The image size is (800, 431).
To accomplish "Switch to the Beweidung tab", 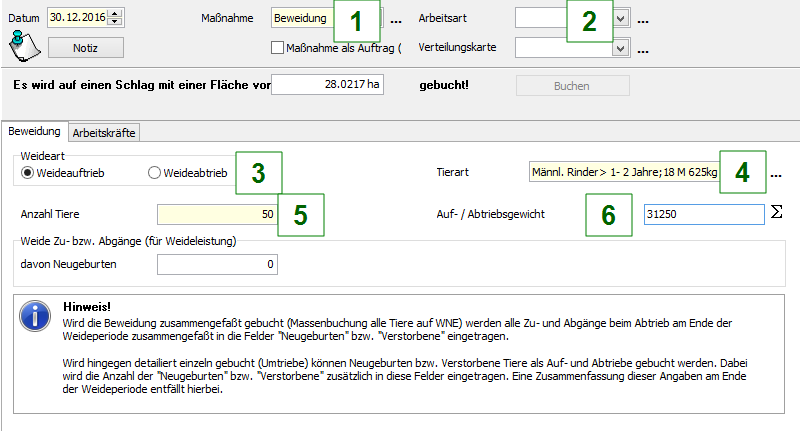I will click(34, 131).
